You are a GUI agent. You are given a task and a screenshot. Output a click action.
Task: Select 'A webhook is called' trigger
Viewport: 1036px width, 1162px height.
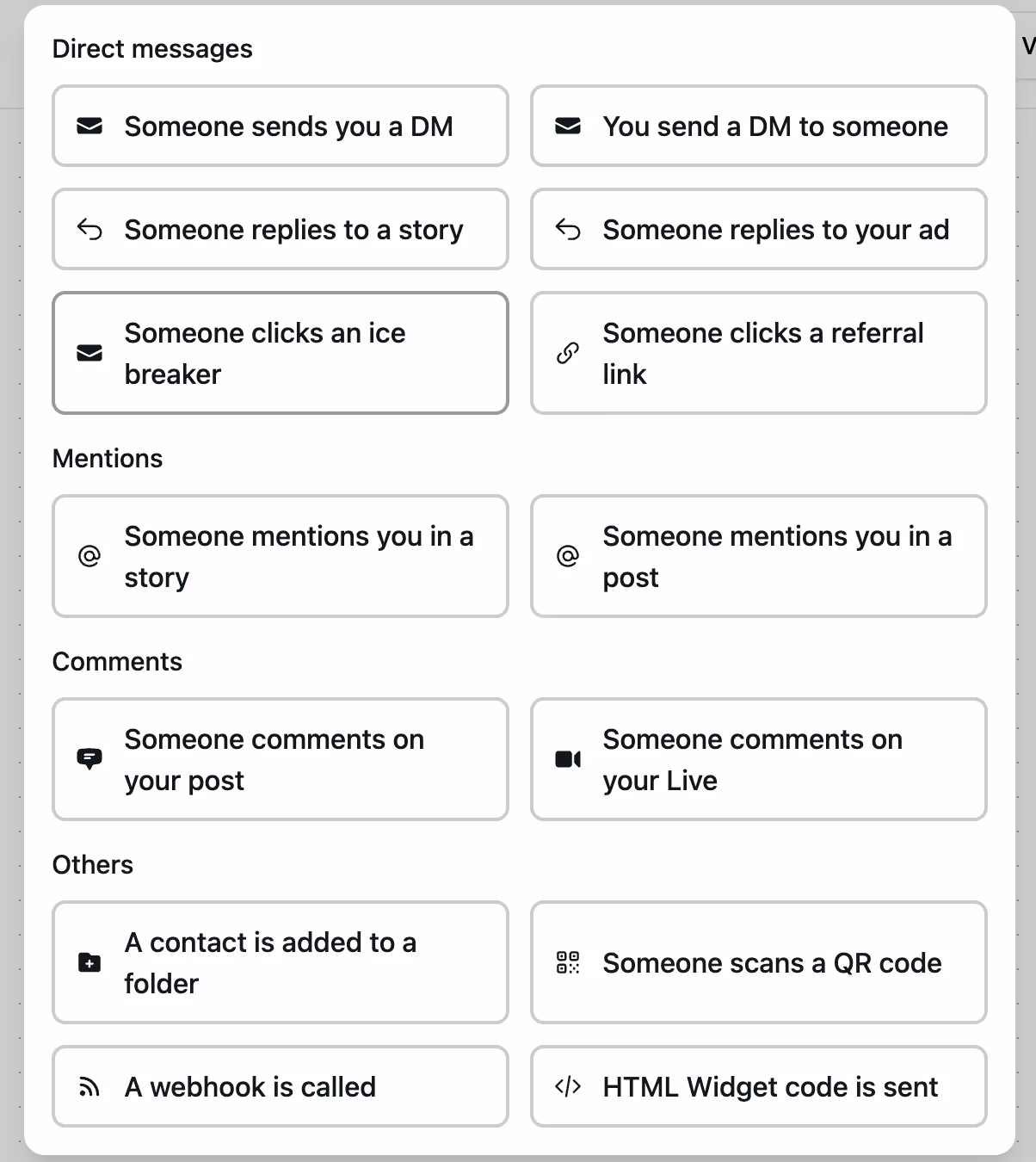tap(281, 1086)
